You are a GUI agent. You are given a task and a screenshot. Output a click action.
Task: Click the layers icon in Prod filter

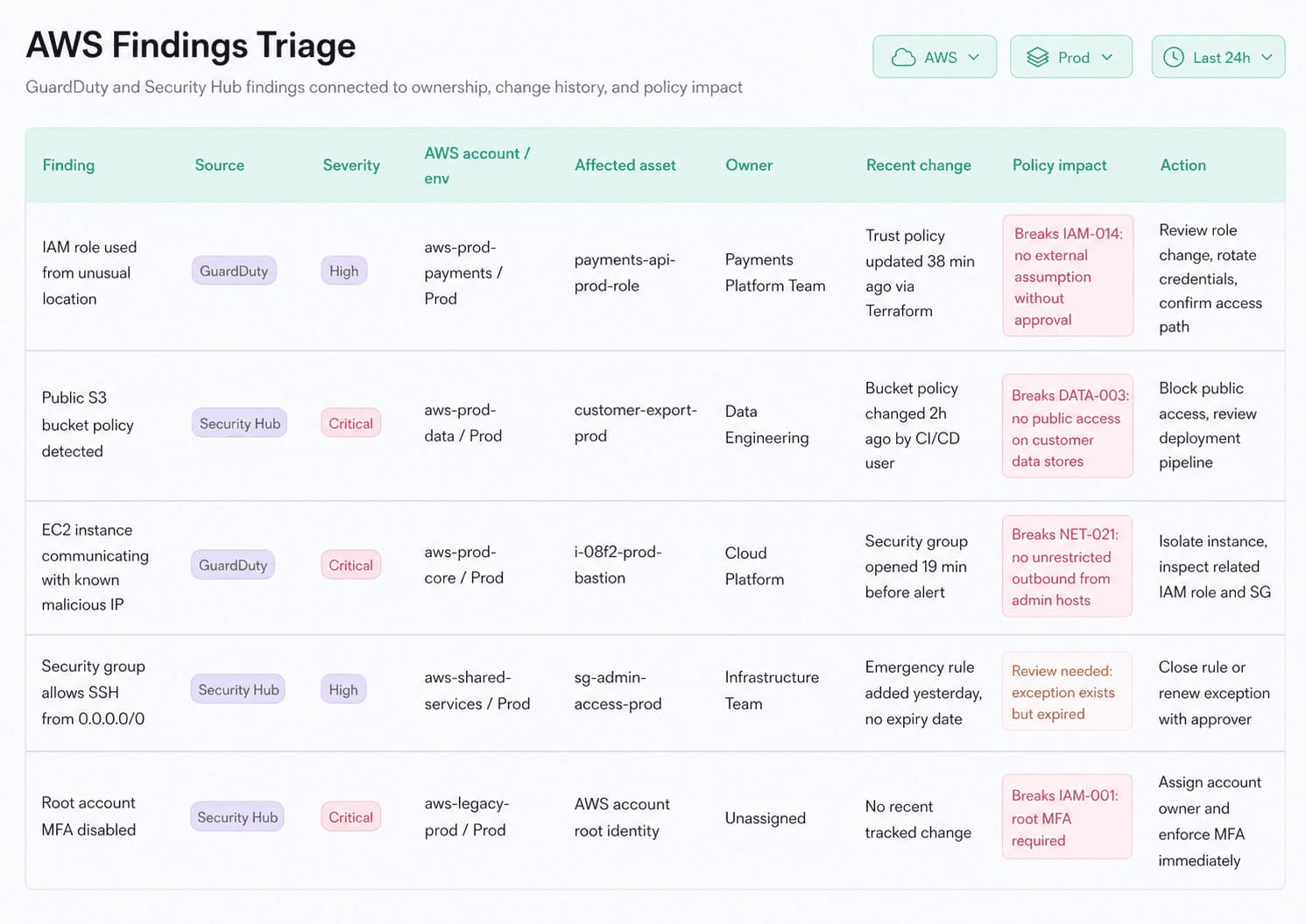coord(1038,58)
